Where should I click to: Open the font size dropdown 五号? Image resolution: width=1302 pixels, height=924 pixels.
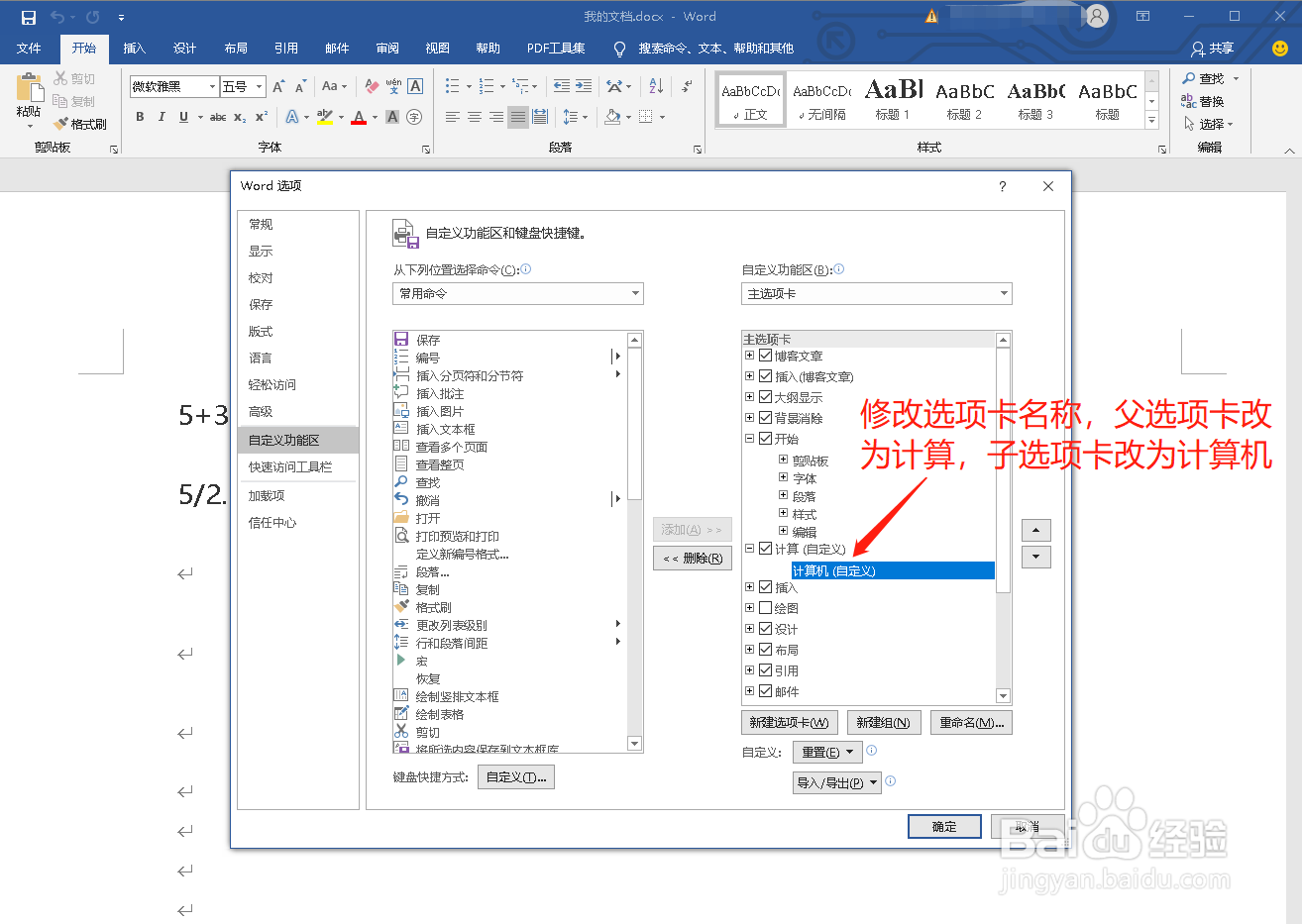260,87
